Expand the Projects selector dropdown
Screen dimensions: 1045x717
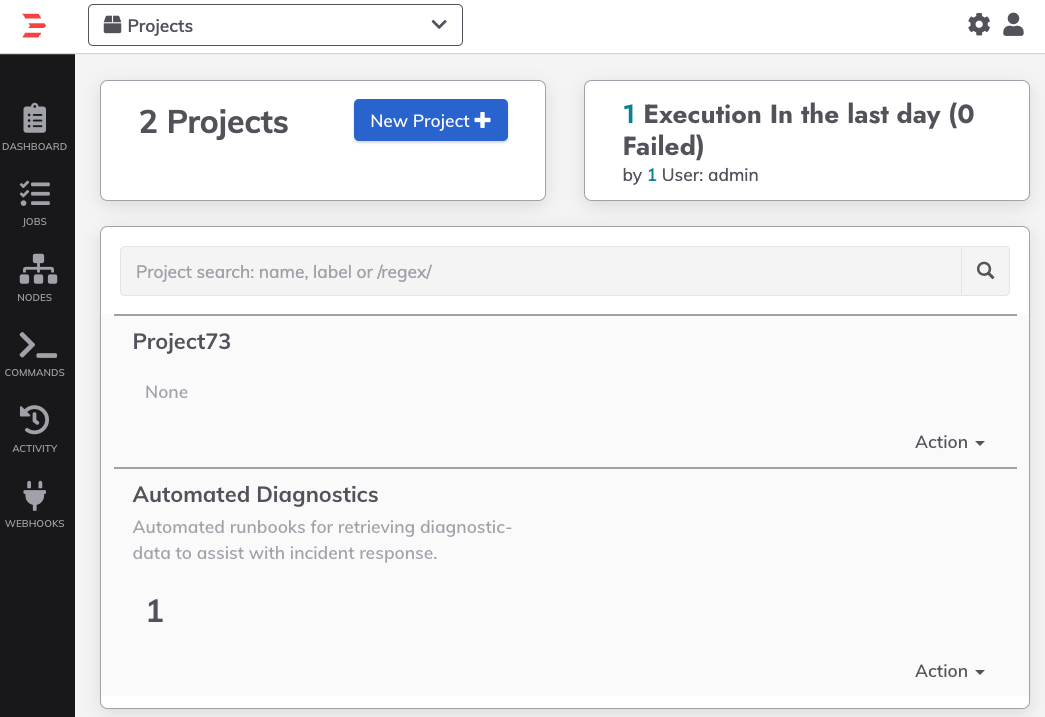click(275, 25)
